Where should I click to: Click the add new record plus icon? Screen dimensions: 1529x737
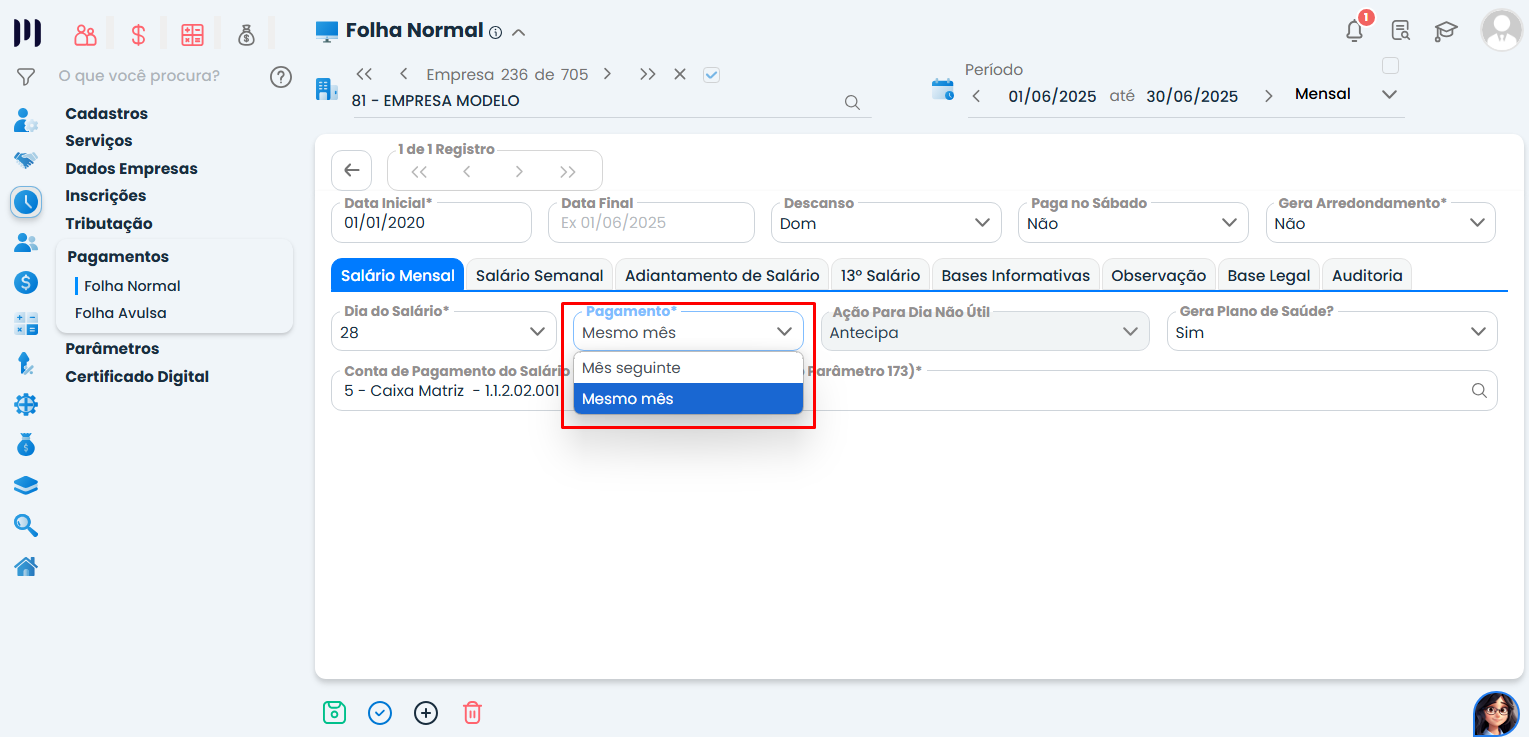(426, 713)
